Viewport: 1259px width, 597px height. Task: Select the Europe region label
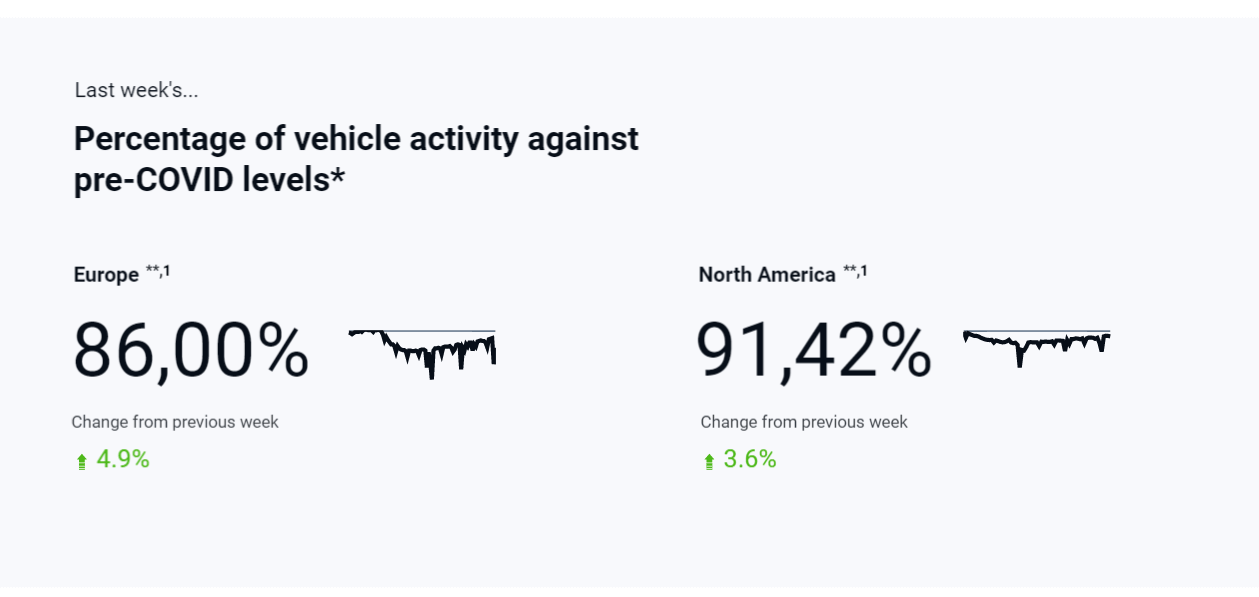tap(106, 275)
